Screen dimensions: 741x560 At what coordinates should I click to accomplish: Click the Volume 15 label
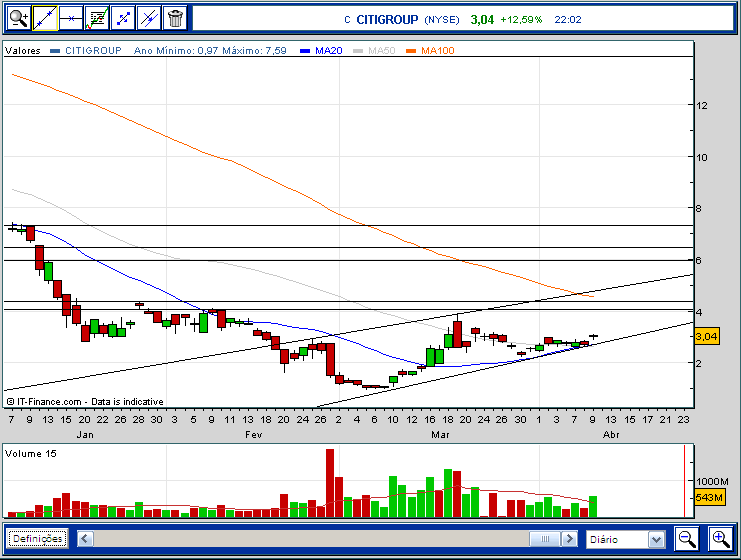31,454
